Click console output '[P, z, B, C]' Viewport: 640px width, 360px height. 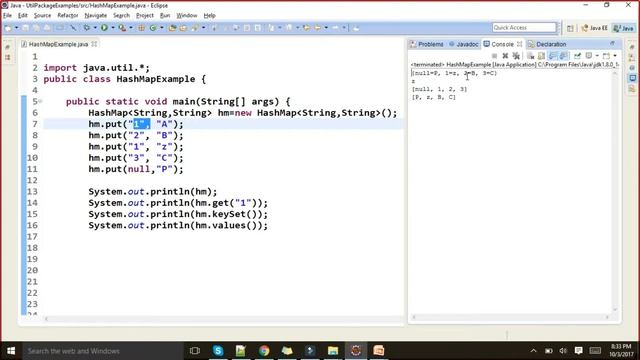pyautogui.click(x=434, y=97)
